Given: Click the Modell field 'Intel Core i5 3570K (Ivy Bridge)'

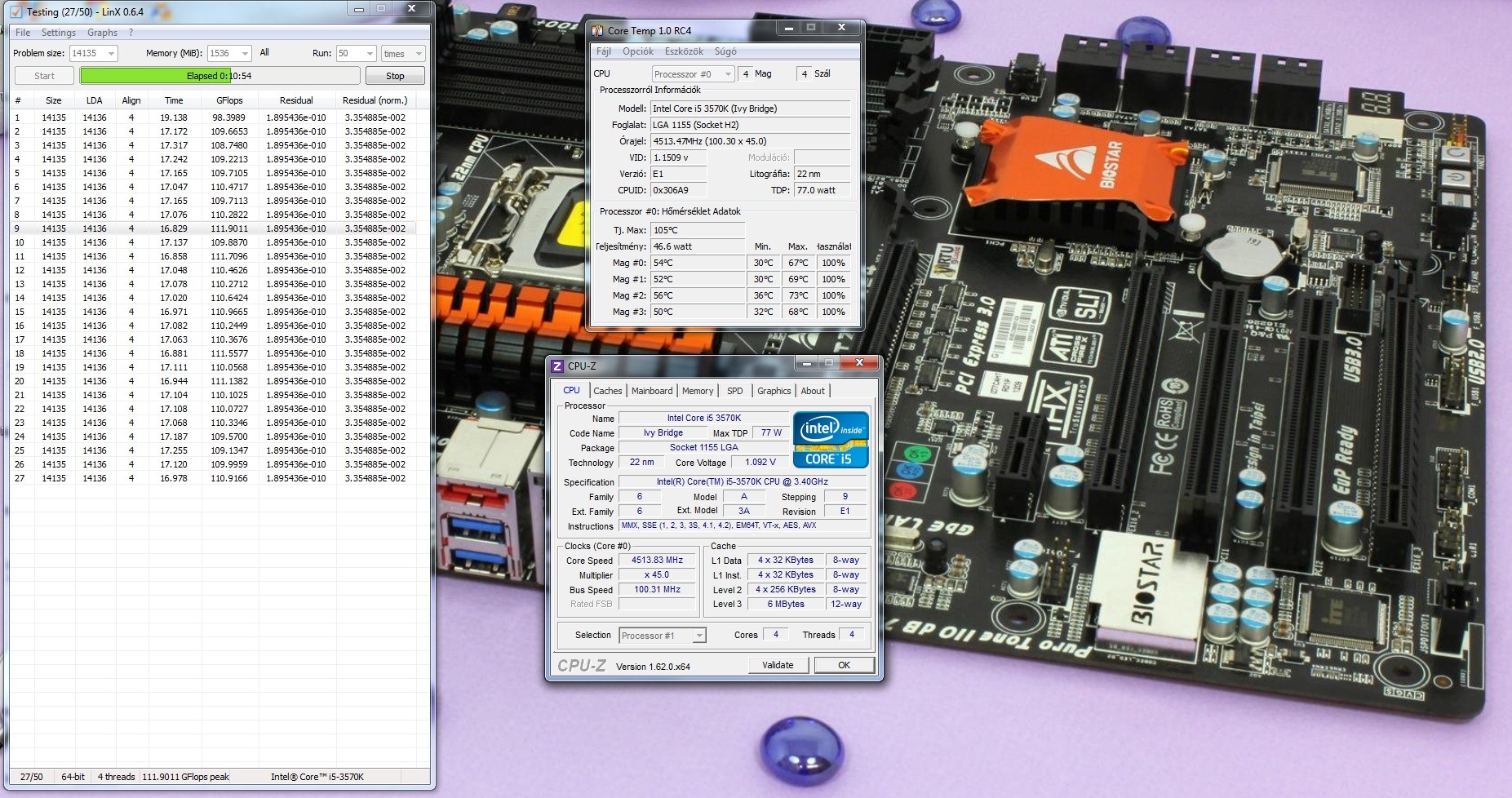Looking at the screenshot, I should point(750,109).
